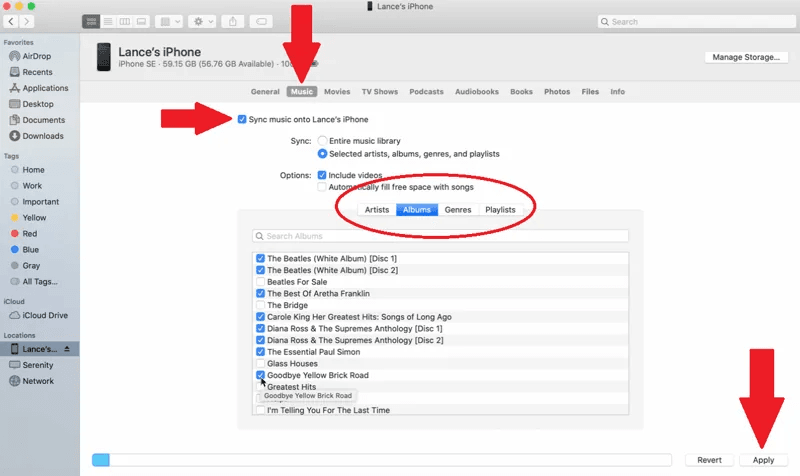Click the Apply button
800x476 pixels.
(763, 460)
